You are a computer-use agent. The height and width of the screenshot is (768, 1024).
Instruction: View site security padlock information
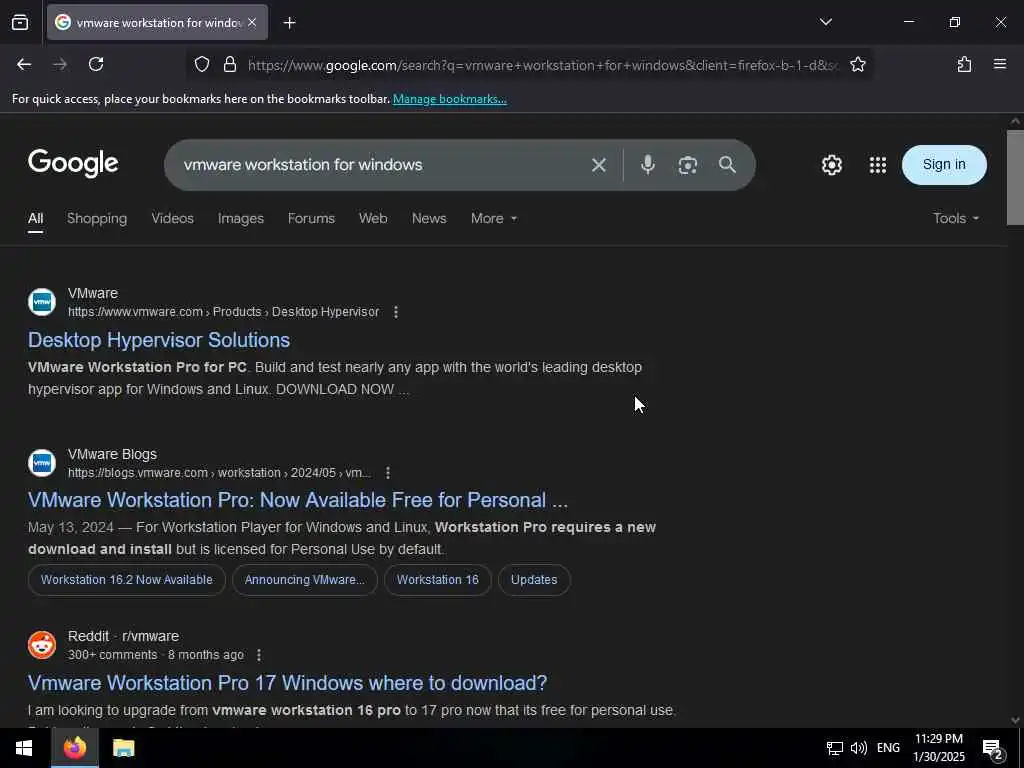click(x=230, y=65)
